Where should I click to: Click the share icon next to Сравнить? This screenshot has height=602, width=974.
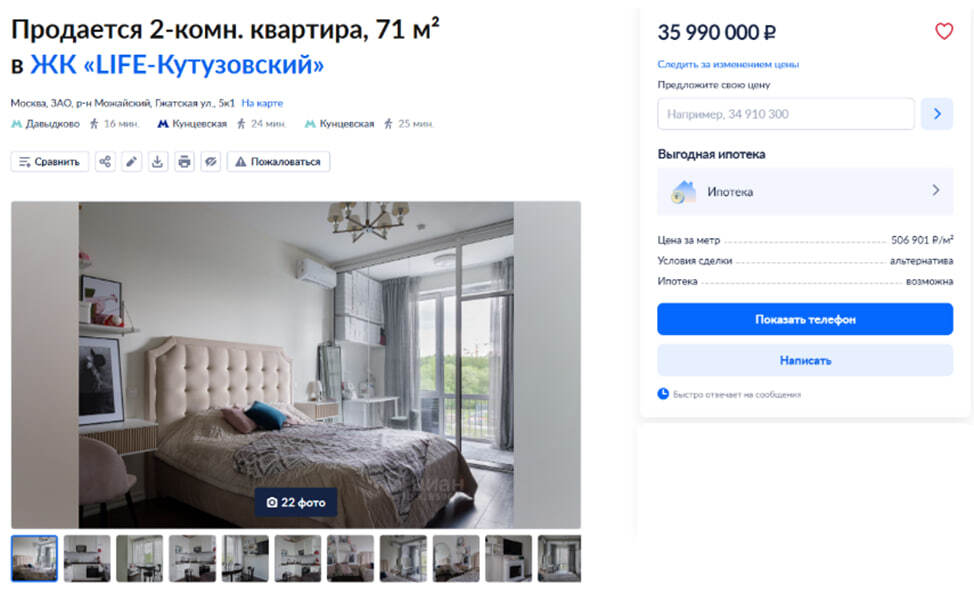tap(105, 162)
